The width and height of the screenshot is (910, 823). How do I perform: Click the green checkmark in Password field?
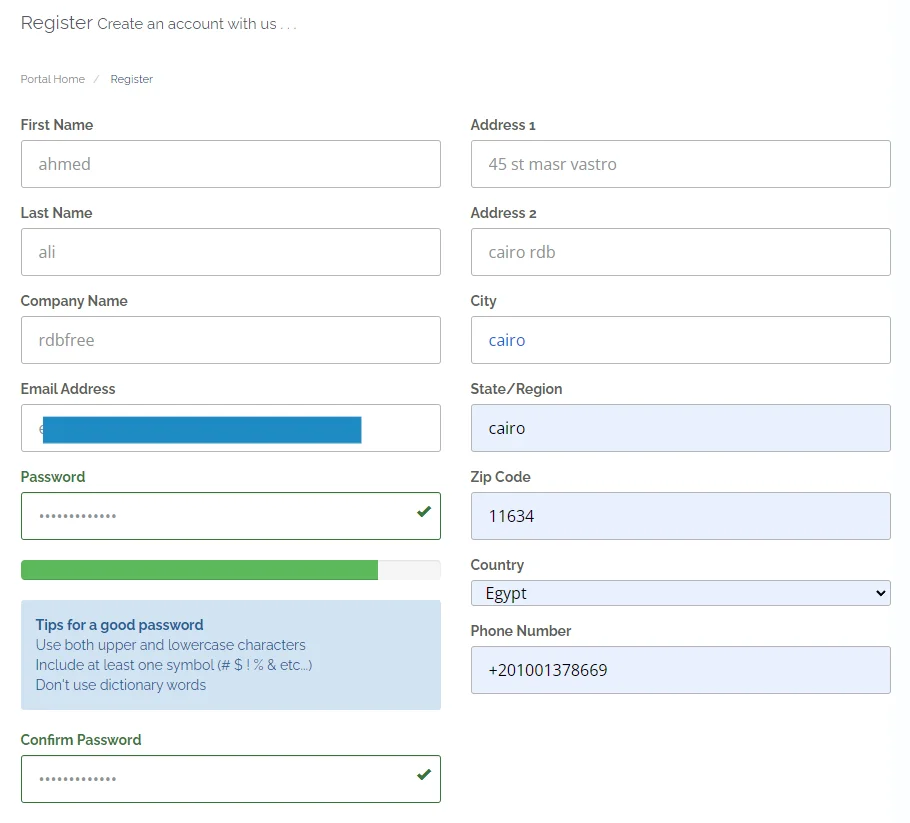[x=424, y=512]
